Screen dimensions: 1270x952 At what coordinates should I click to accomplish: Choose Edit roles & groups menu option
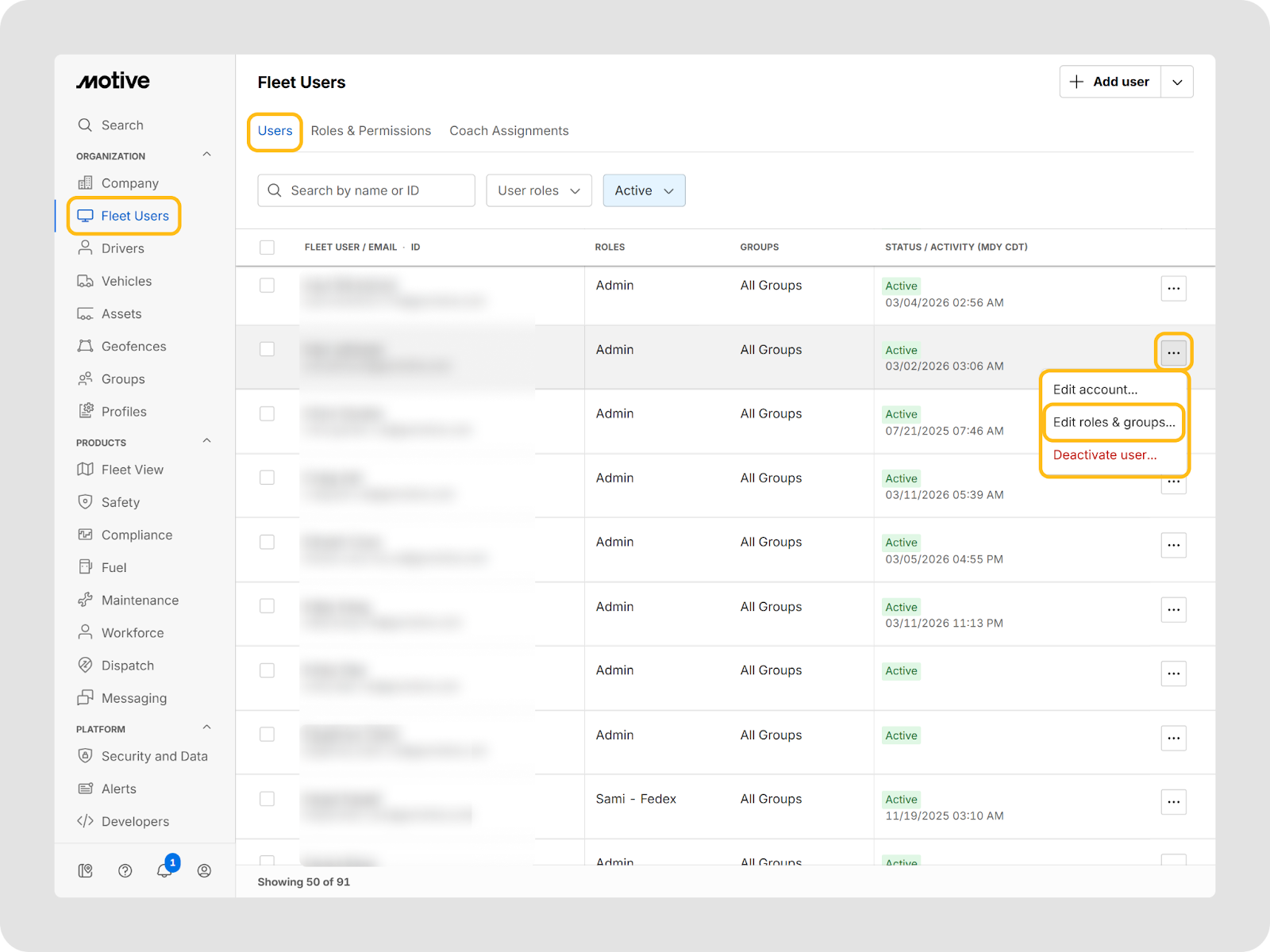pyautogui.click(x=1114, y=422)
